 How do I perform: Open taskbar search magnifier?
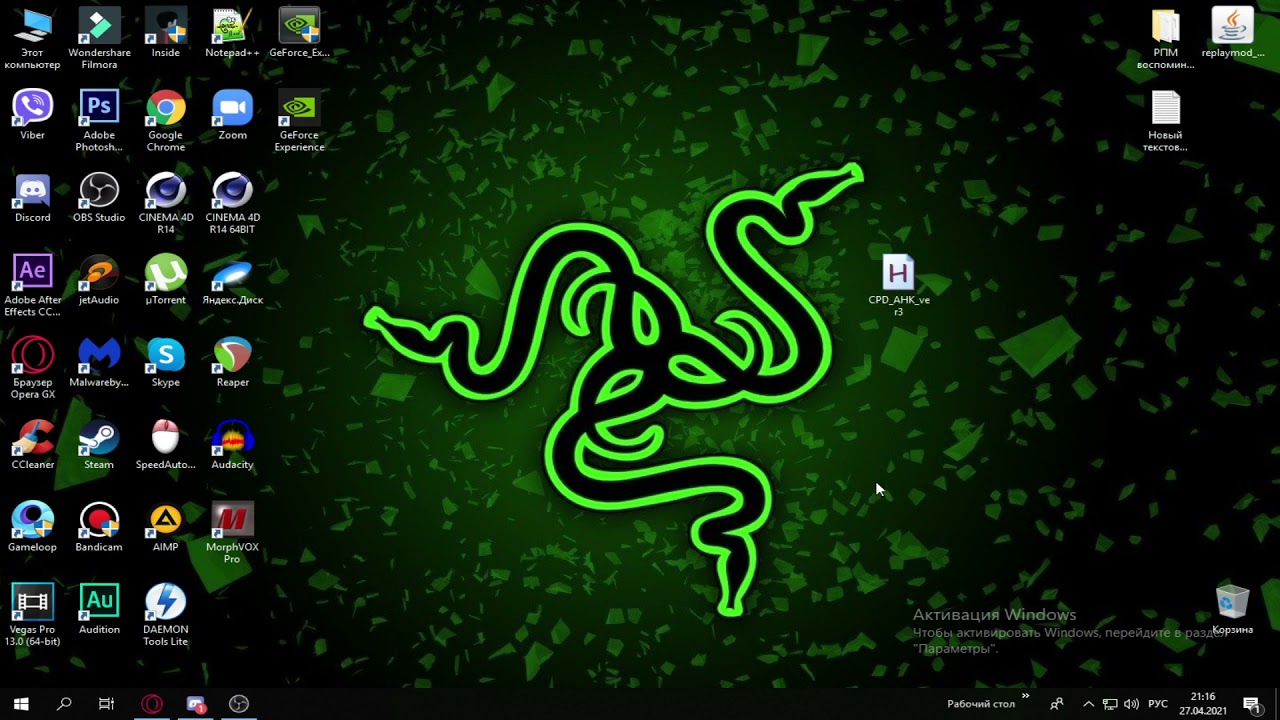point(64,704)
